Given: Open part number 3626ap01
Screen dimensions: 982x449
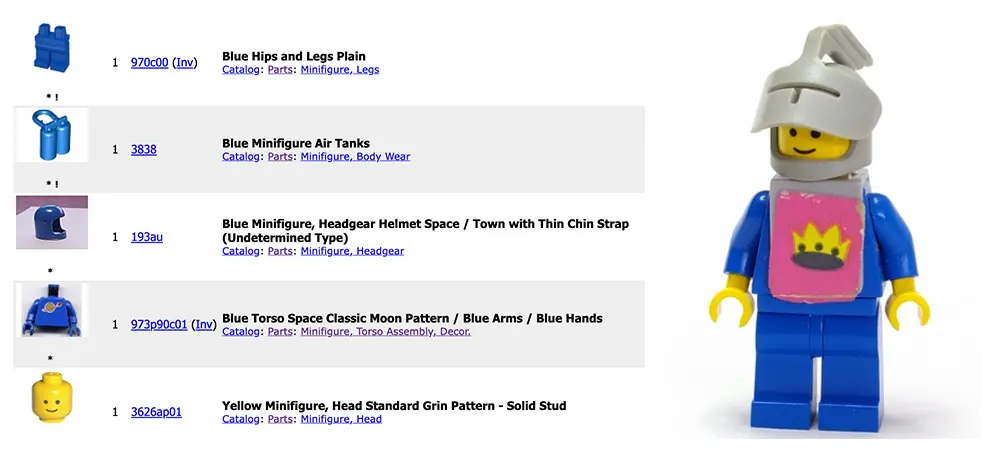Looking at the screenshot, I should pyautogui.click(x=156, y=412).
